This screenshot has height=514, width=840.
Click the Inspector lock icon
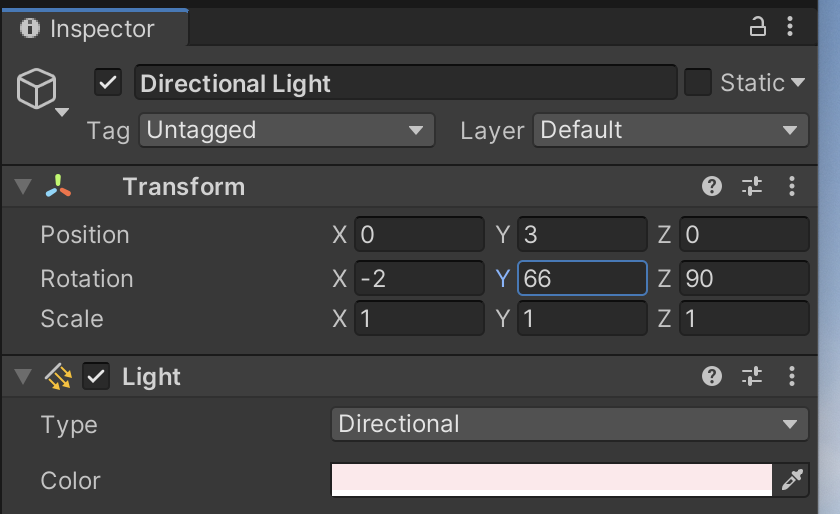click(x=758, y=27)
